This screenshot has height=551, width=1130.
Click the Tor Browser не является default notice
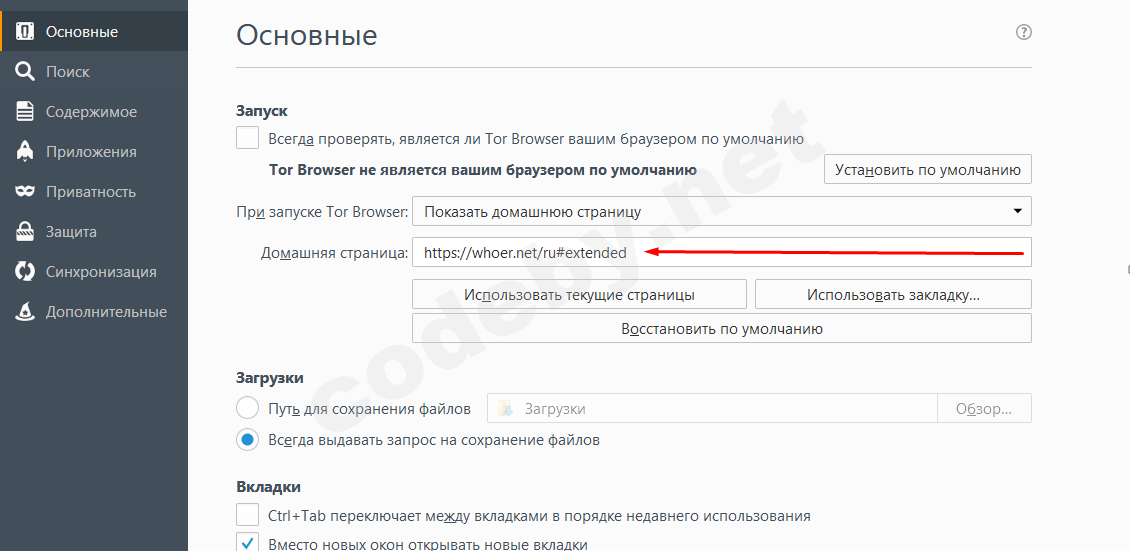pos(483,170)
